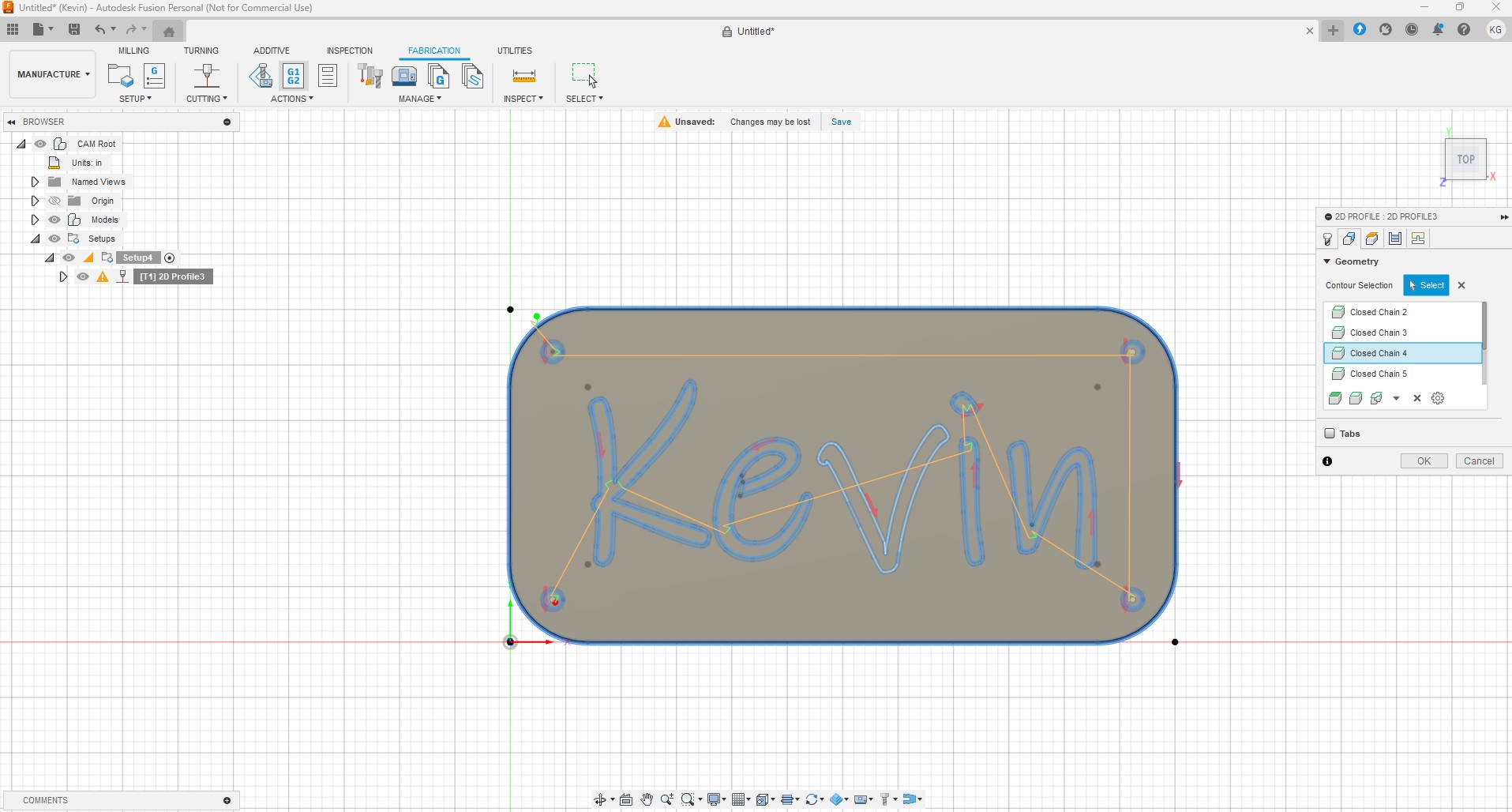
Task: Switch to the ADDITIVE tab
Action: [x=272, y=51]
